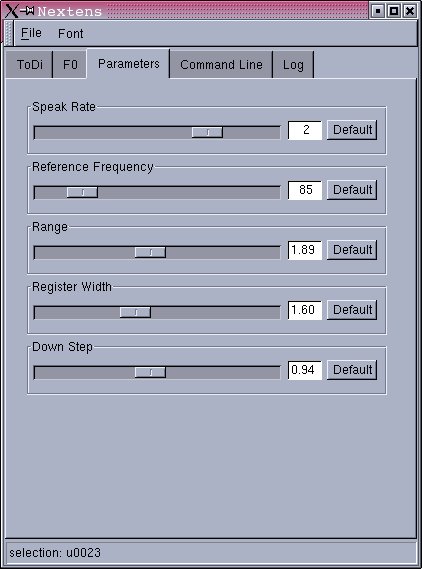The width and height of the screenshot is (422, 569).
Task: Click the Speak Rate value box showing 2
Action: click(x=305, y=130)
